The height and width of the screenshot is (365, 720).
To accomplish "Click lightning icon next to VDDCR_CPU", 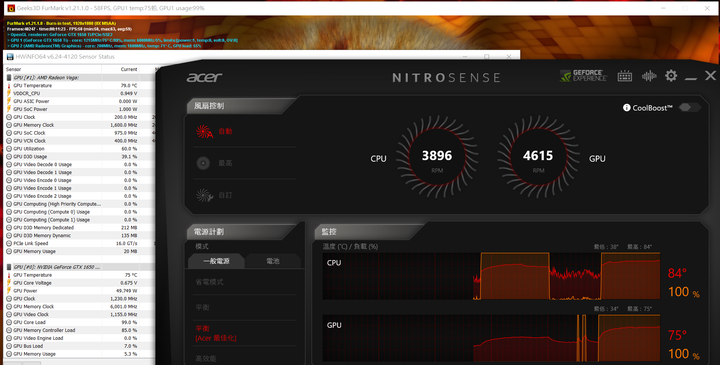I will (9, 93).
